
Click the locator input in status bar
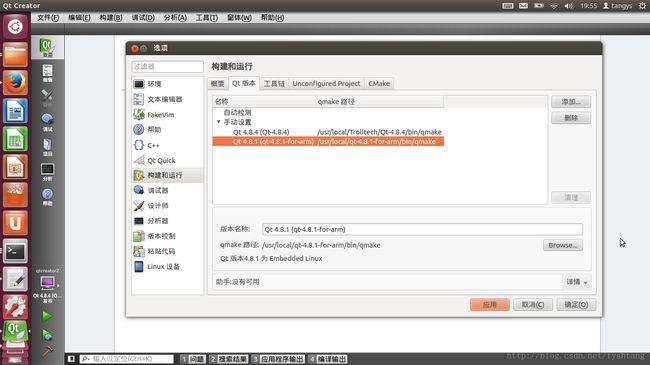[126, 359]
